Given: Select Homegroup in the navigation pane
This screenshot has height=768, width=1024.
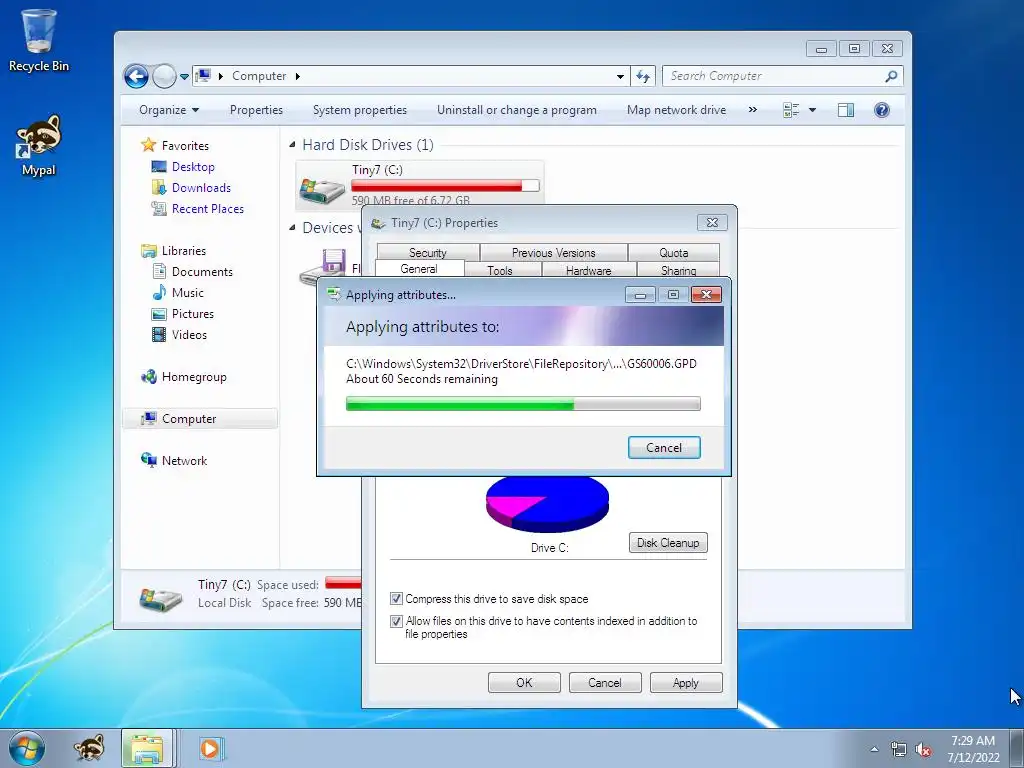Looking at the screenshot, I should point(193,376).
